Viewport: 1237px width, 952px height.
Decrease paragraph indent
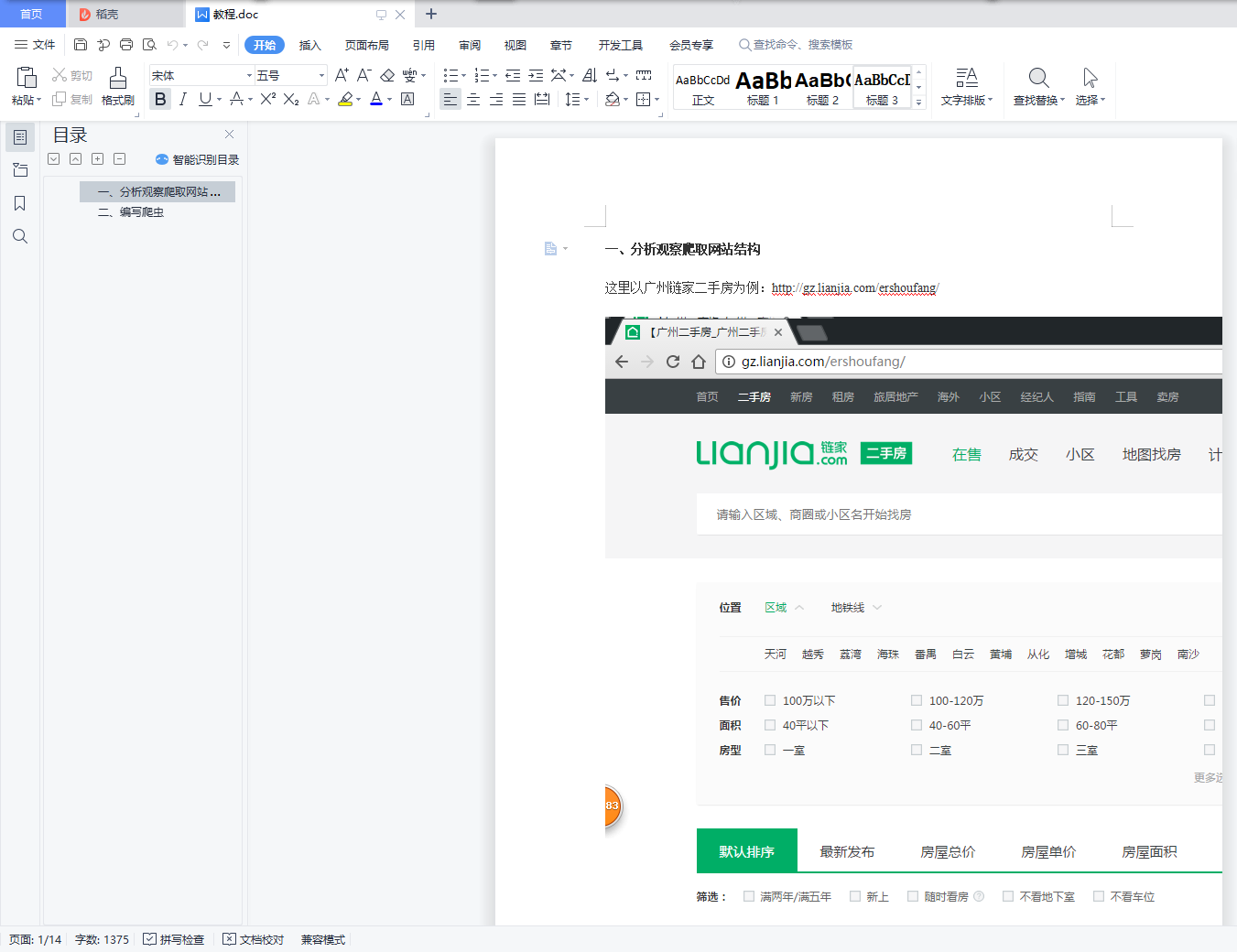513,75
